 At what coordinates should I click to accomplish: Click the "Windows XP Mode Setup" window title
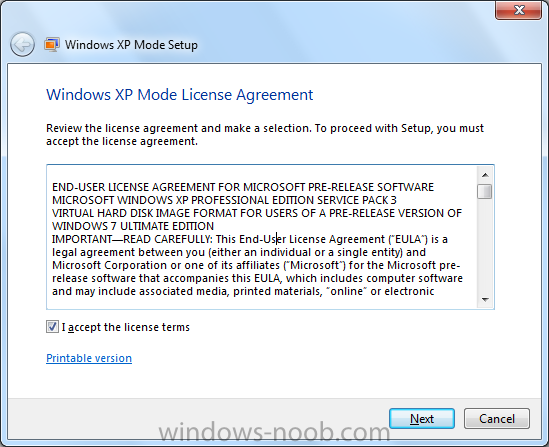pos(131,45)
